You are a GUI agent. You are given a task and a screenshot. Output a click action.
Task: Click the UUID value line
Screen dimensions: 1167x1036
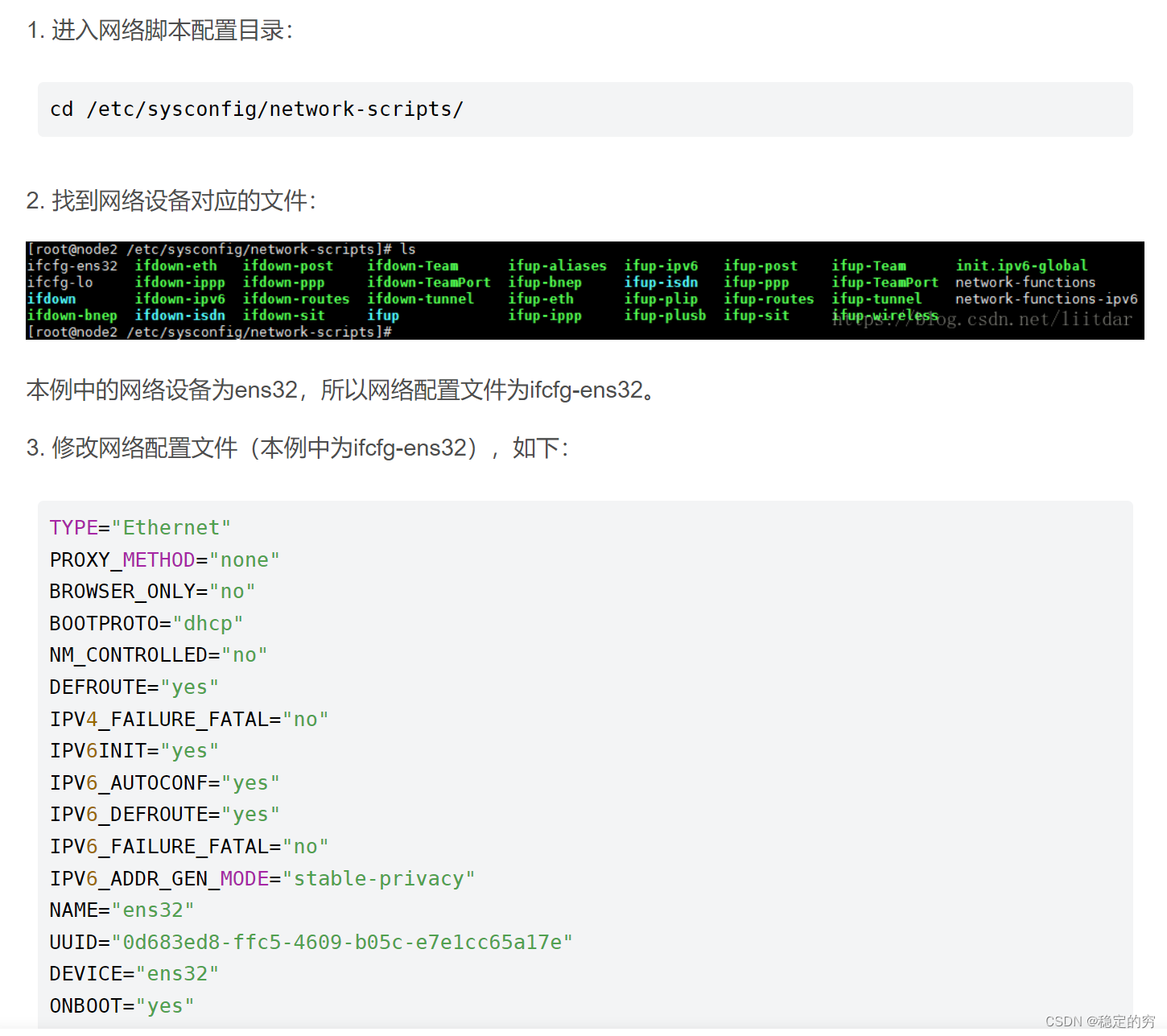[311, 943]
